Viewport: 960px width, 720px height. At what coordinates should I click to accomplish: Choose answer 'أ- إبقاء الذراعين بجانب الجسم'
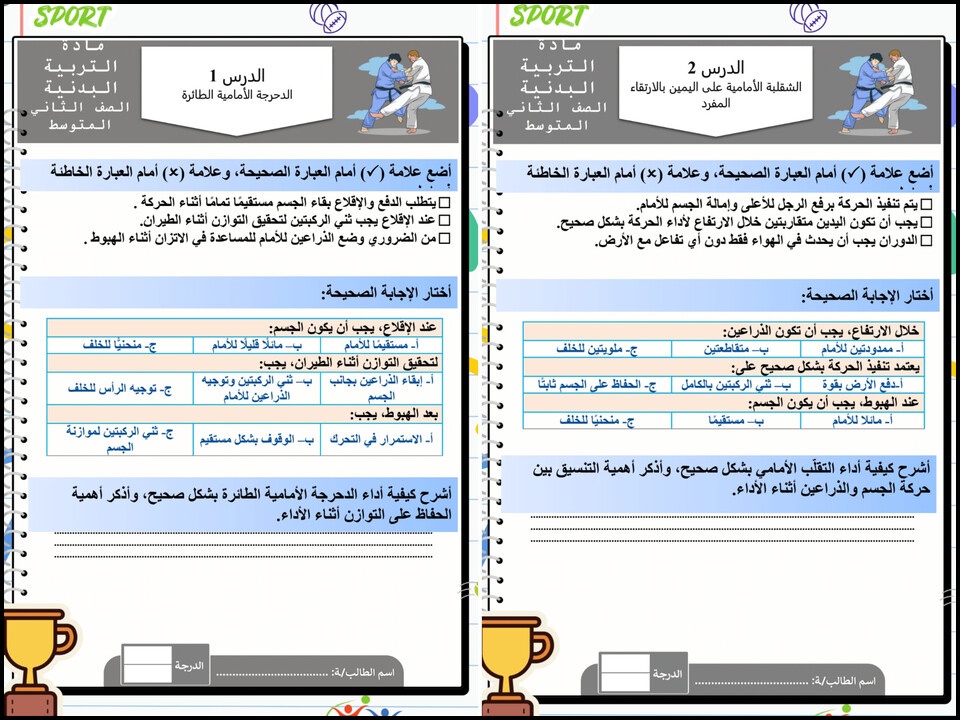click(381, 388)
